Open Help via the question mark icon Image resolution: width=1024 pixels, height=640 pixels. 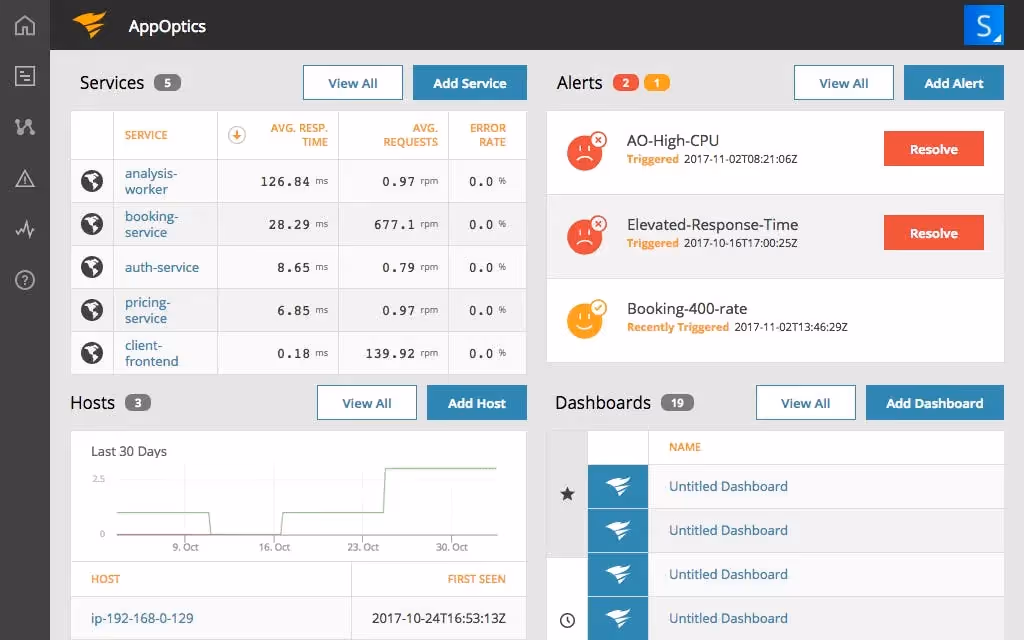tap(24, 281)
